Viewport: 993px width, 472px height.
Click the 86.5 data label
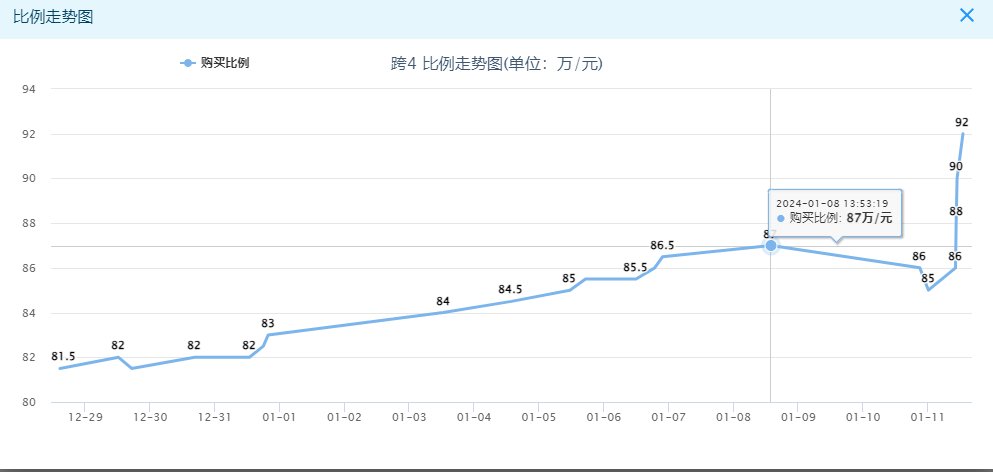(x=662, y=245)
